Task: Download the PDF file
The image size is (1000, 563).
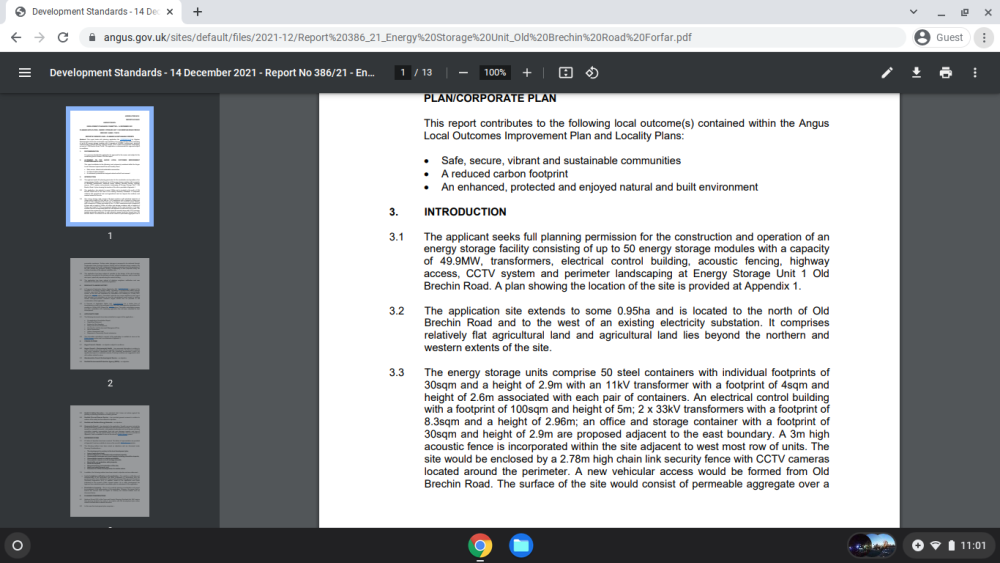Action: 916,73
